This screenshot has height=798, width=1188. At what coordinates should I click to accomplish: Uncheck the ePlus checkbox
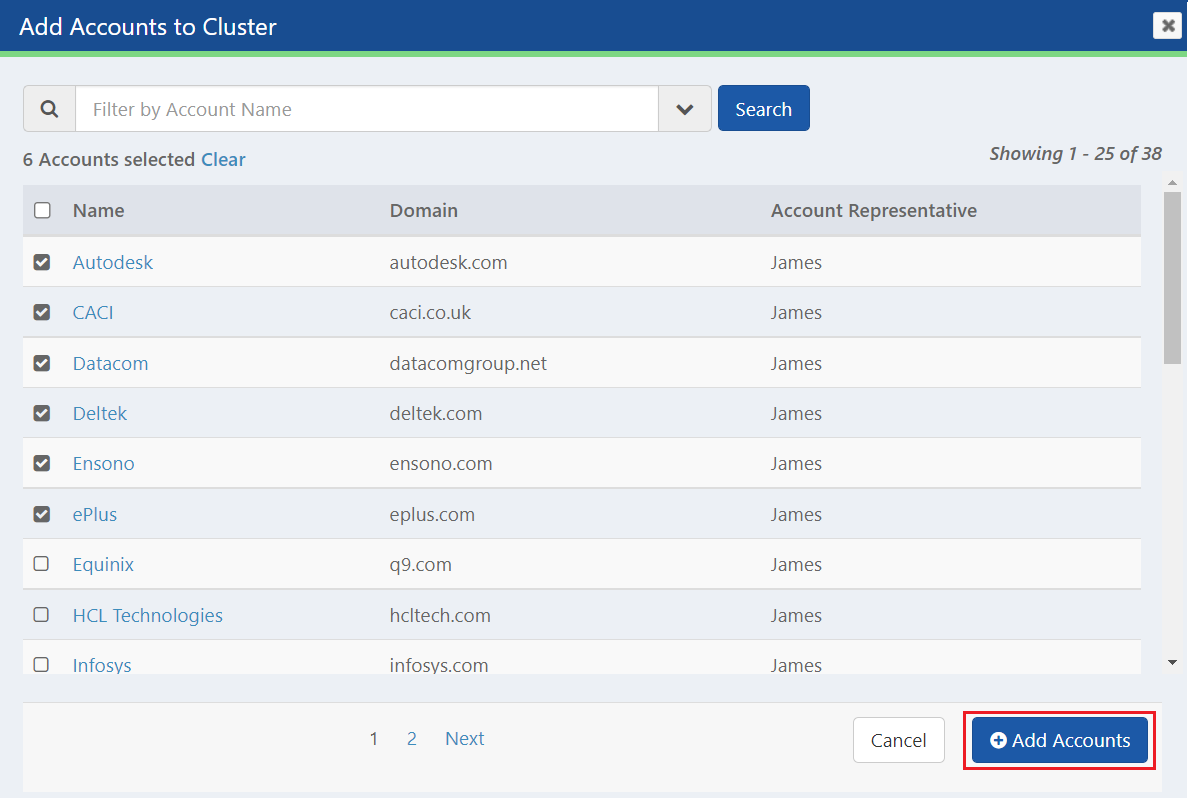pos(42,514)
